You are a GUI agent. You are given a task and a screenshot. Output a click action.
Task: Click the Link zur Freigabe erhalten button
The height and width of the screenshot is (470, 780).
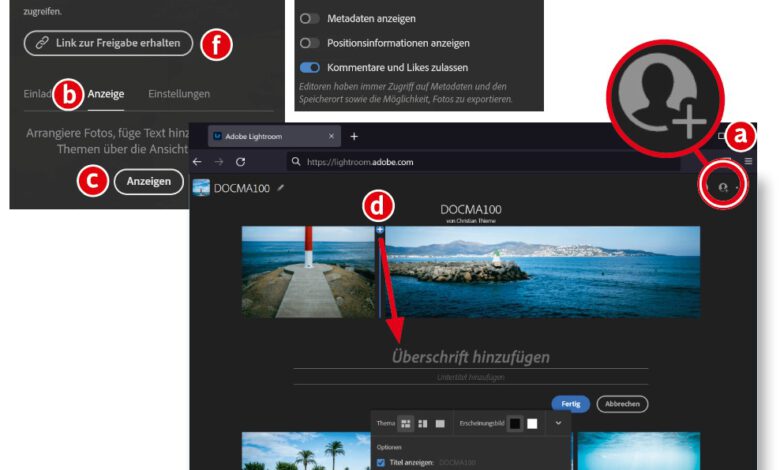pos(108,43)
